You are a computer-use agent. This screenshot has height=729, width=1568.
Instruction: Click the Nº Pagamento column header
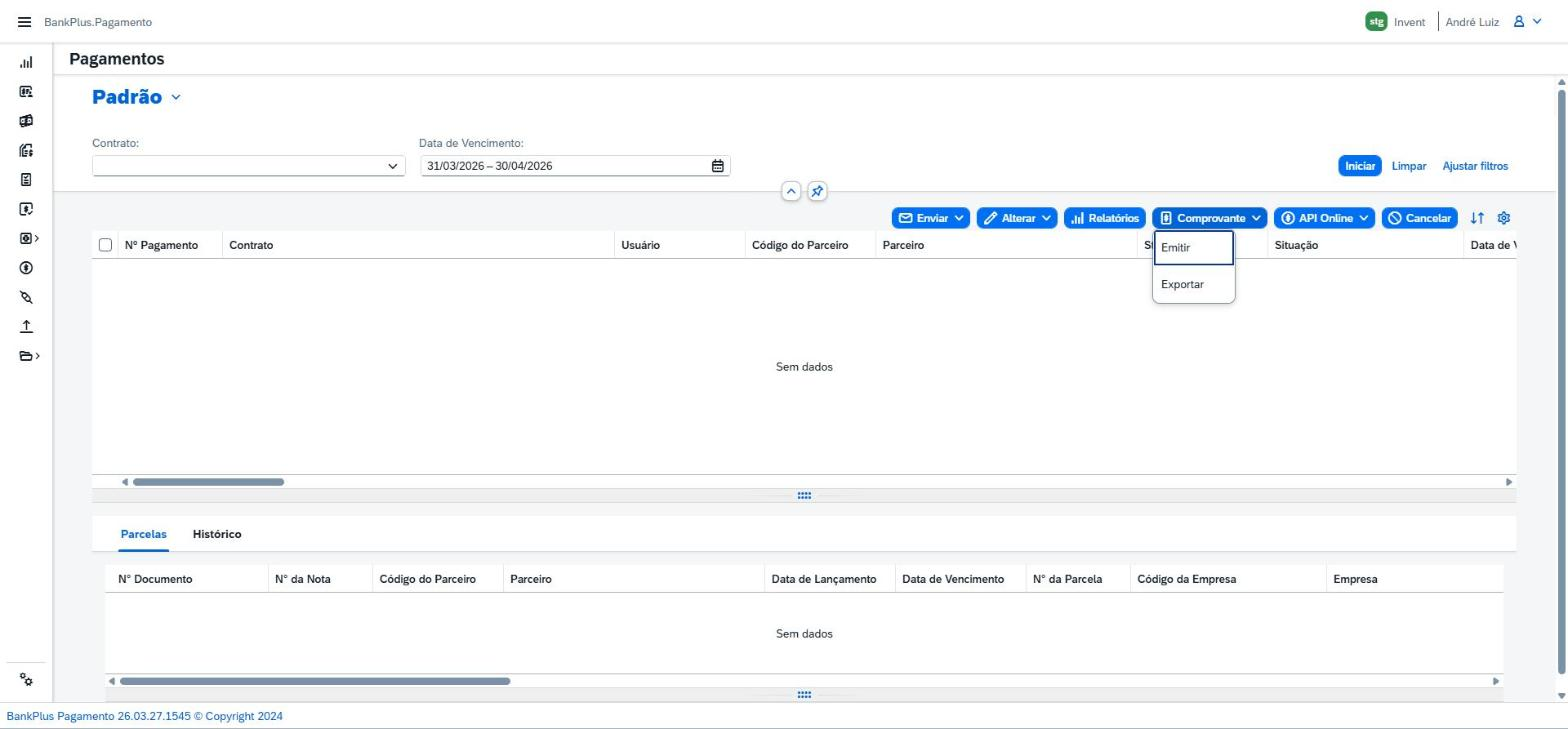point(170,245)
